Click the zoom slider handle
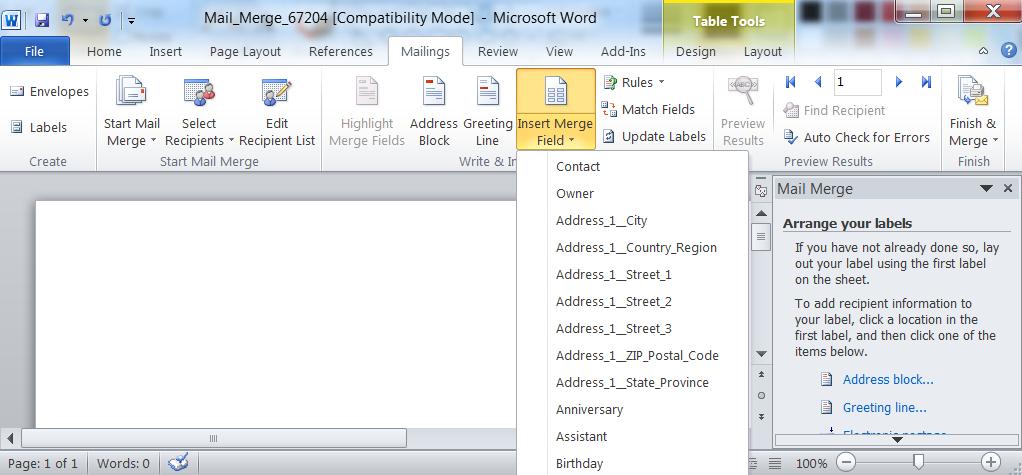The image size is (1022, 475). (x=918, y=463)
